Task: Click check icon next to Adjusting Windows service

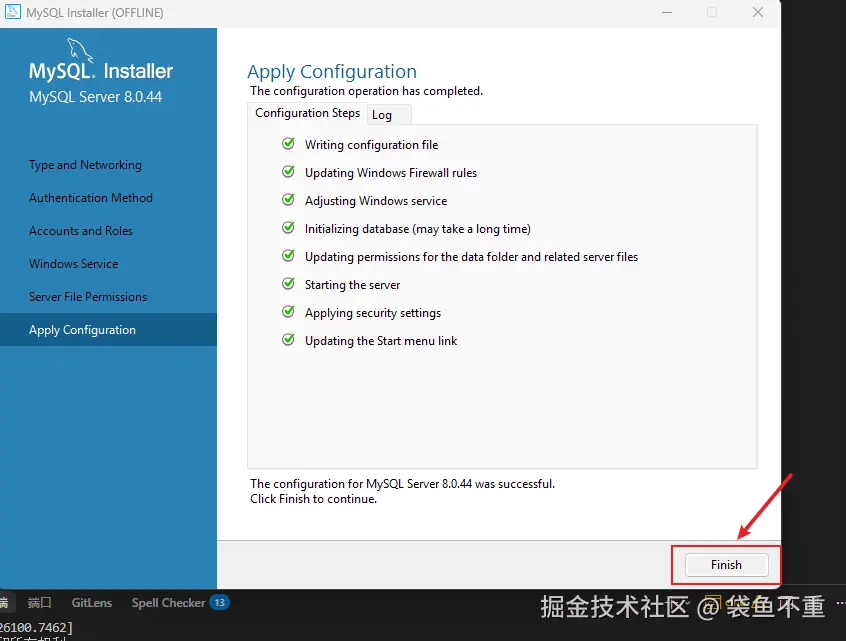Action: [x=289, y=200]
